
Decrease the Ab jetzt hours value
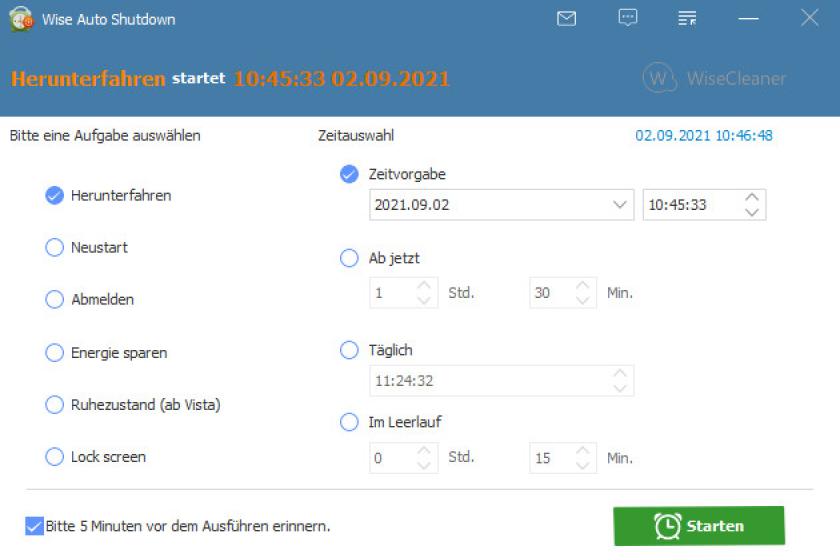pyautogui.click(x=424, y=301)
